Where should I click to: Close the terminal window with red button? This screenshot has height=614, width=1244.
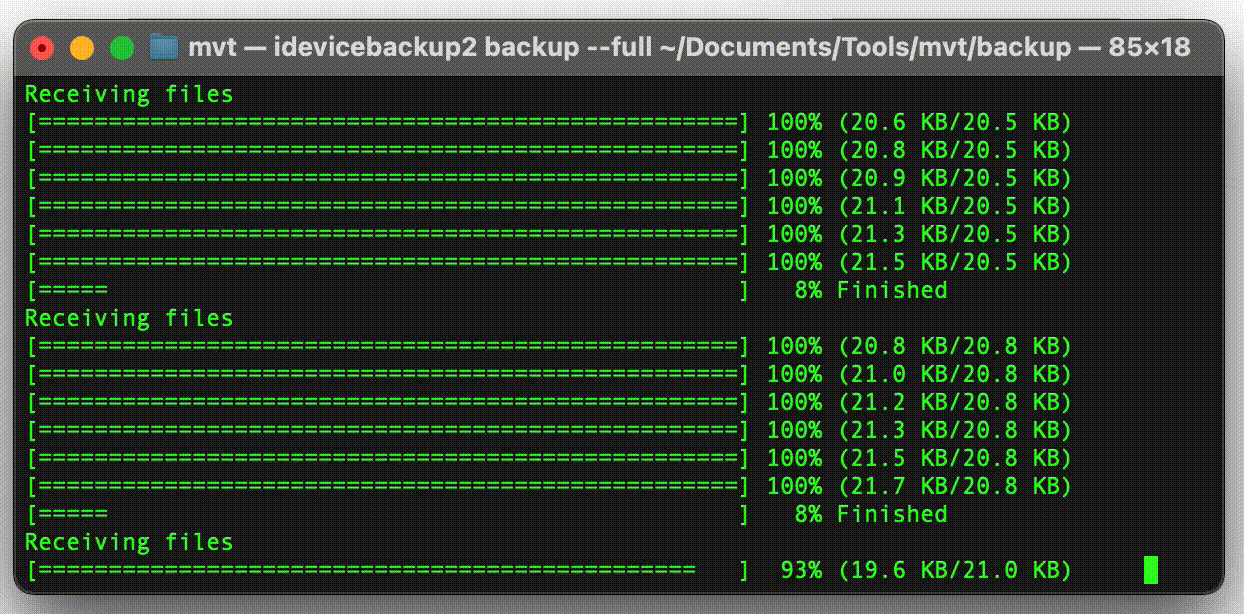coord(42,47)
